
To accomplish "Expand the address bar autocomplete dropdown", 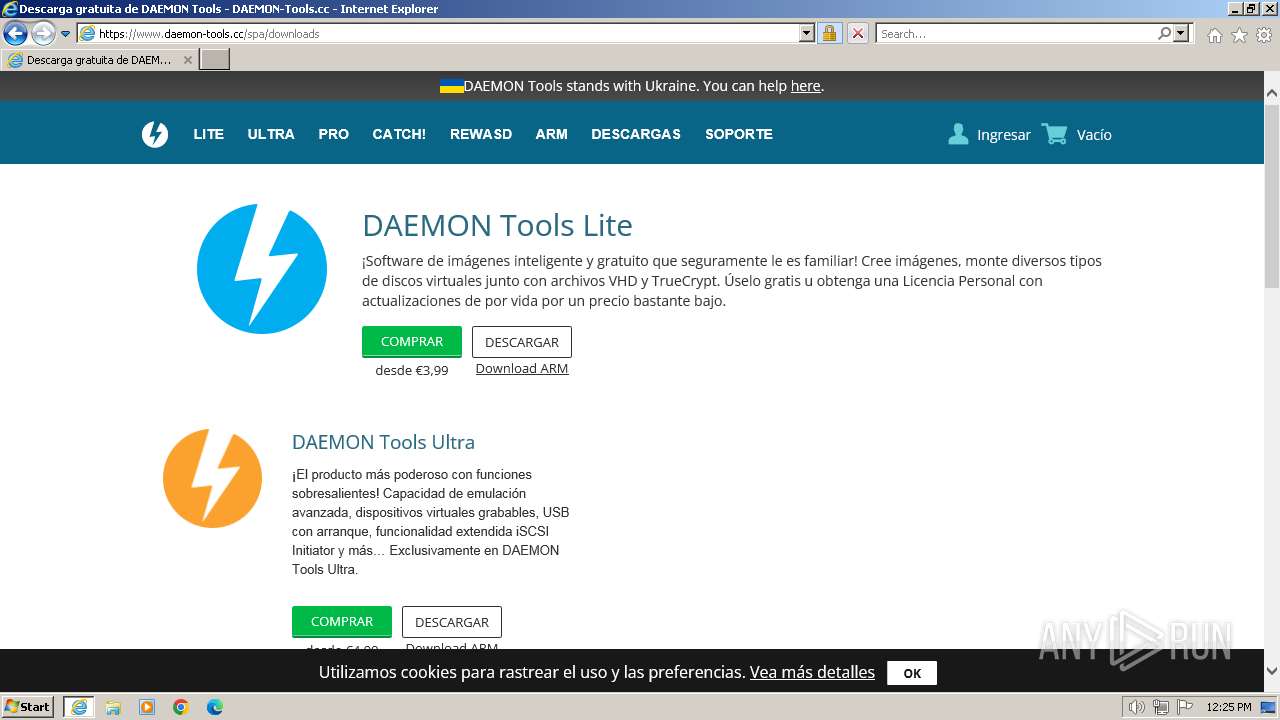I will tap(807, 33).
